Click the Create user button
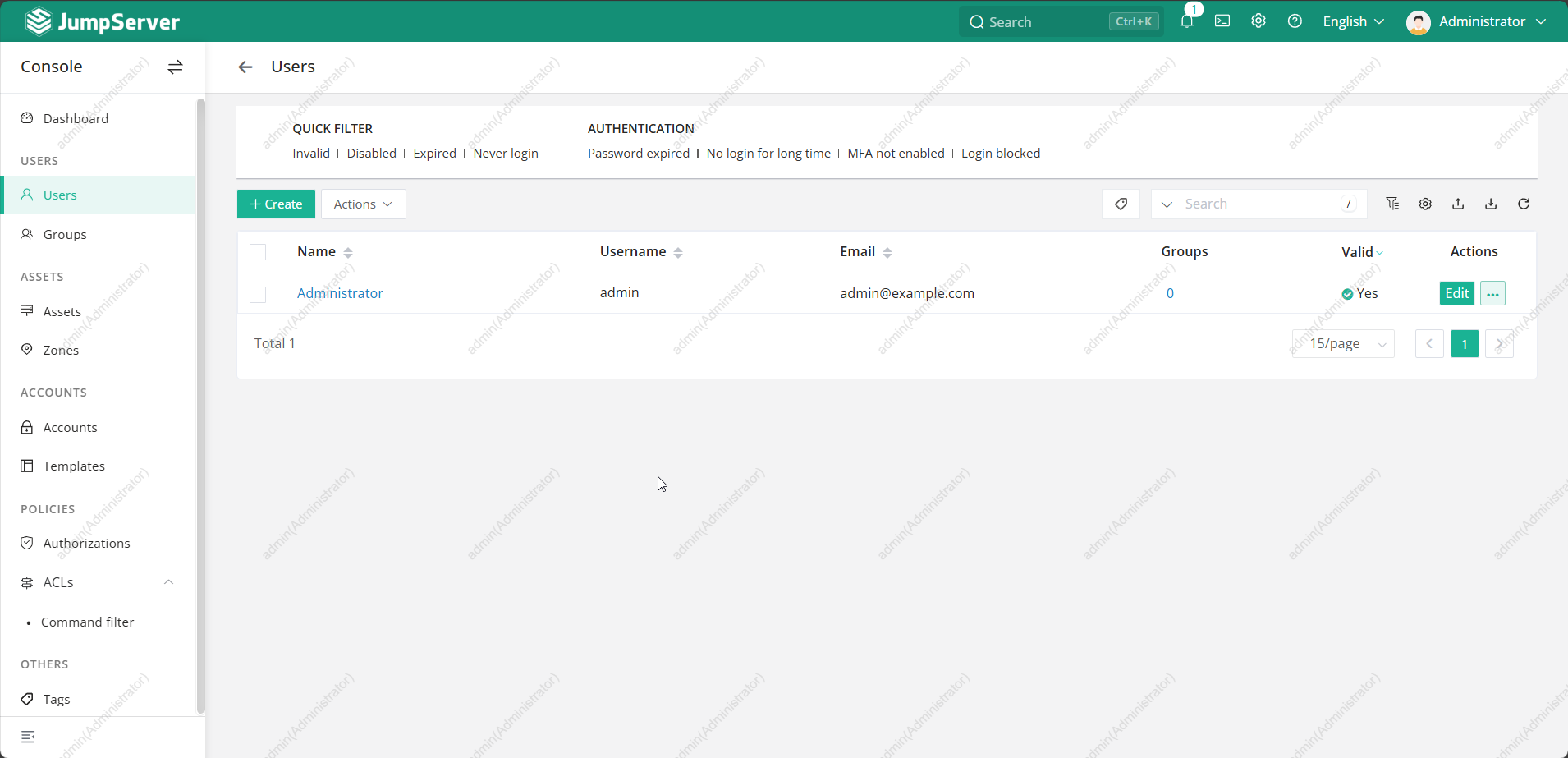1568x758 pixels. [x=276, y=204]
